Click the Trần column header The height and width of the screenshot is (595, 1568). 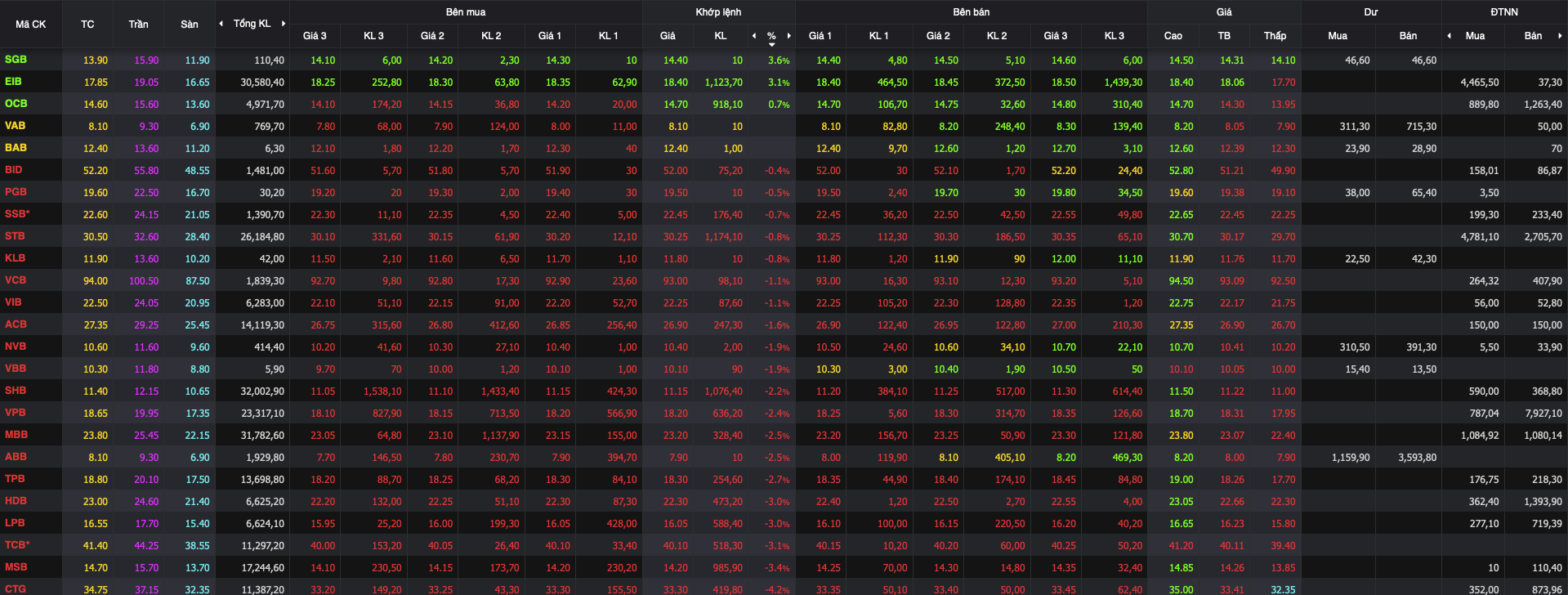point(138,25)
